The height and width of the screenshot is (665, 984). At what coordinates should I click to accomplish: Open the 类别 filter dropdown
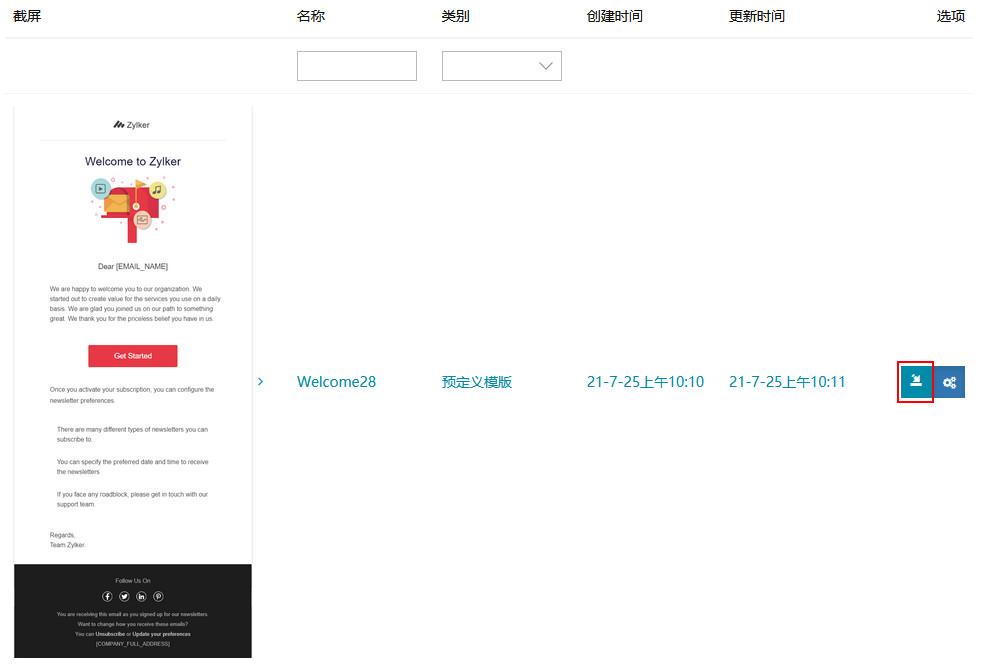tap(501, 66)
